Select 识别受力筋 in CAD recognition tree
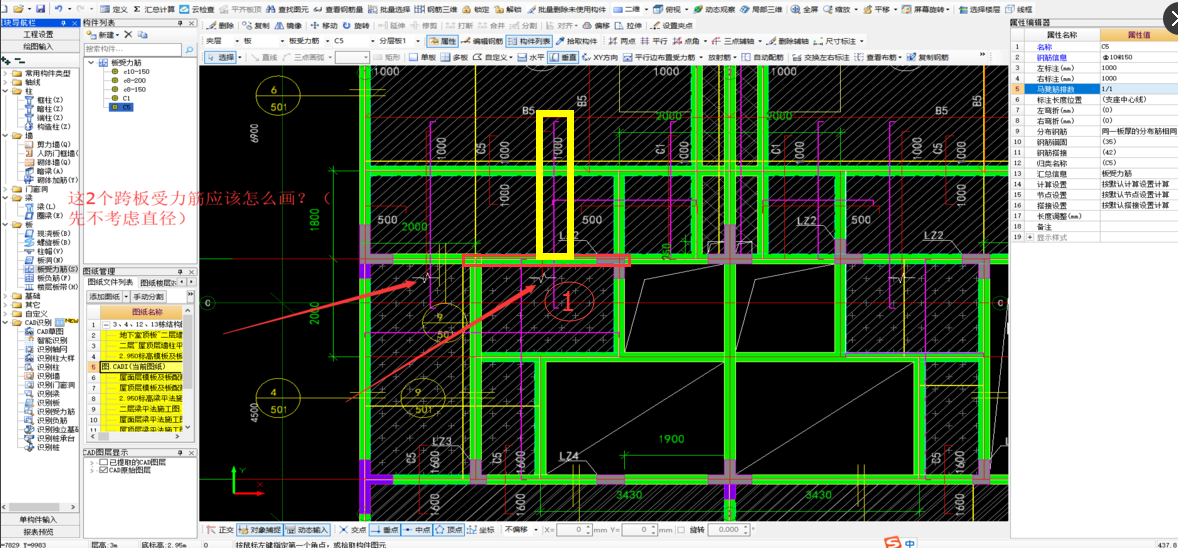The image size is (1178, 548). 50,411
